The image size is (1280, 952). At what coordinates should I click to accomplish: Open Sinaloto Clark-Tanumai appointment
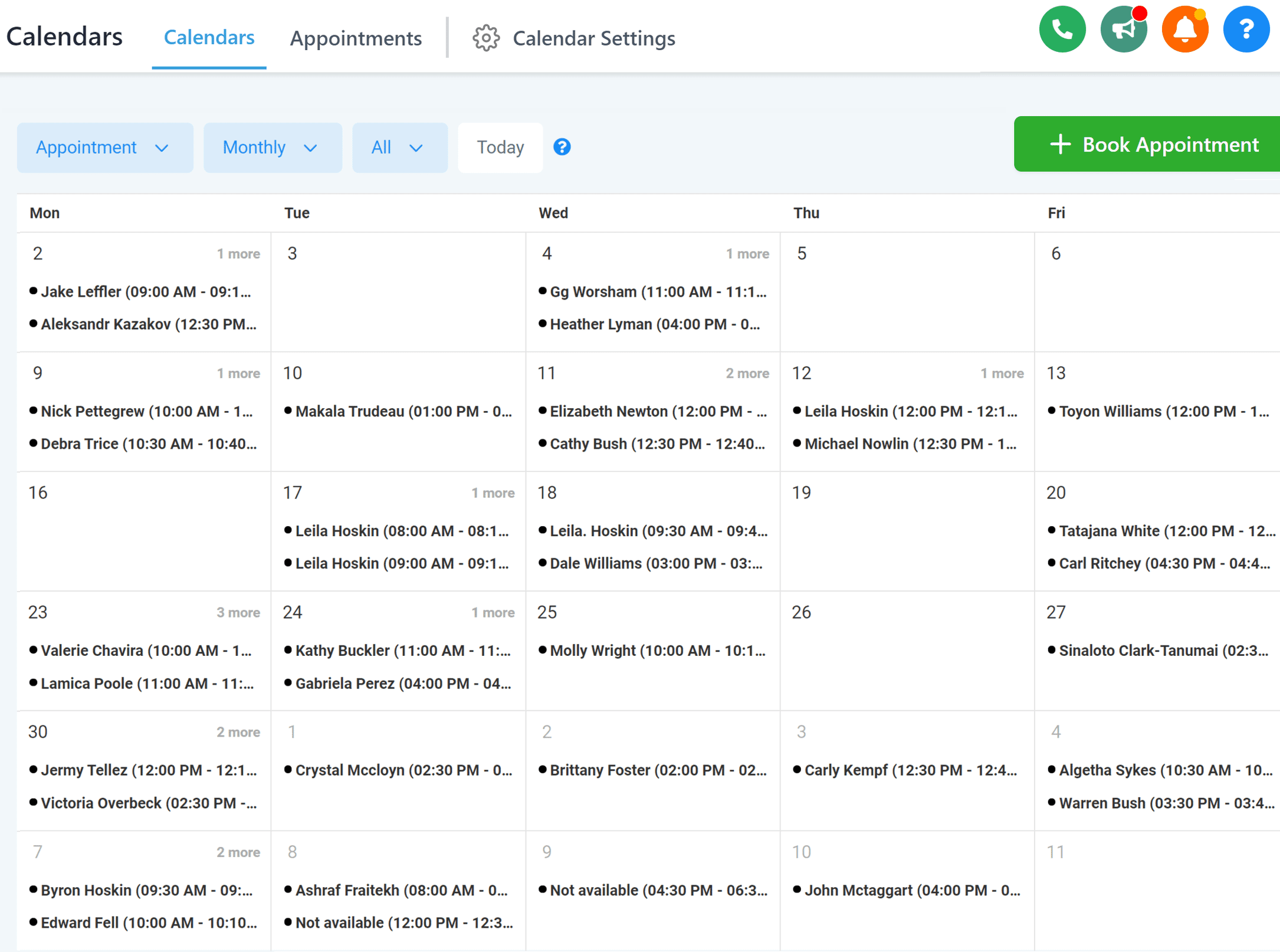(1163, 651)
